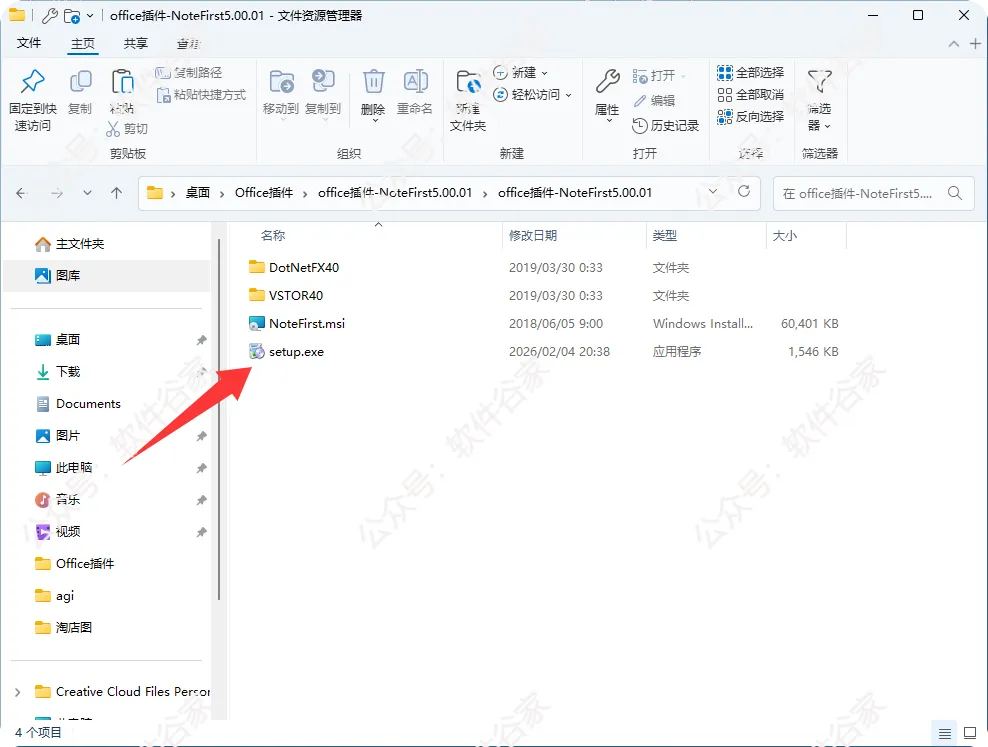
Task: Click the search box field
Action: click(x=873, y=193)
